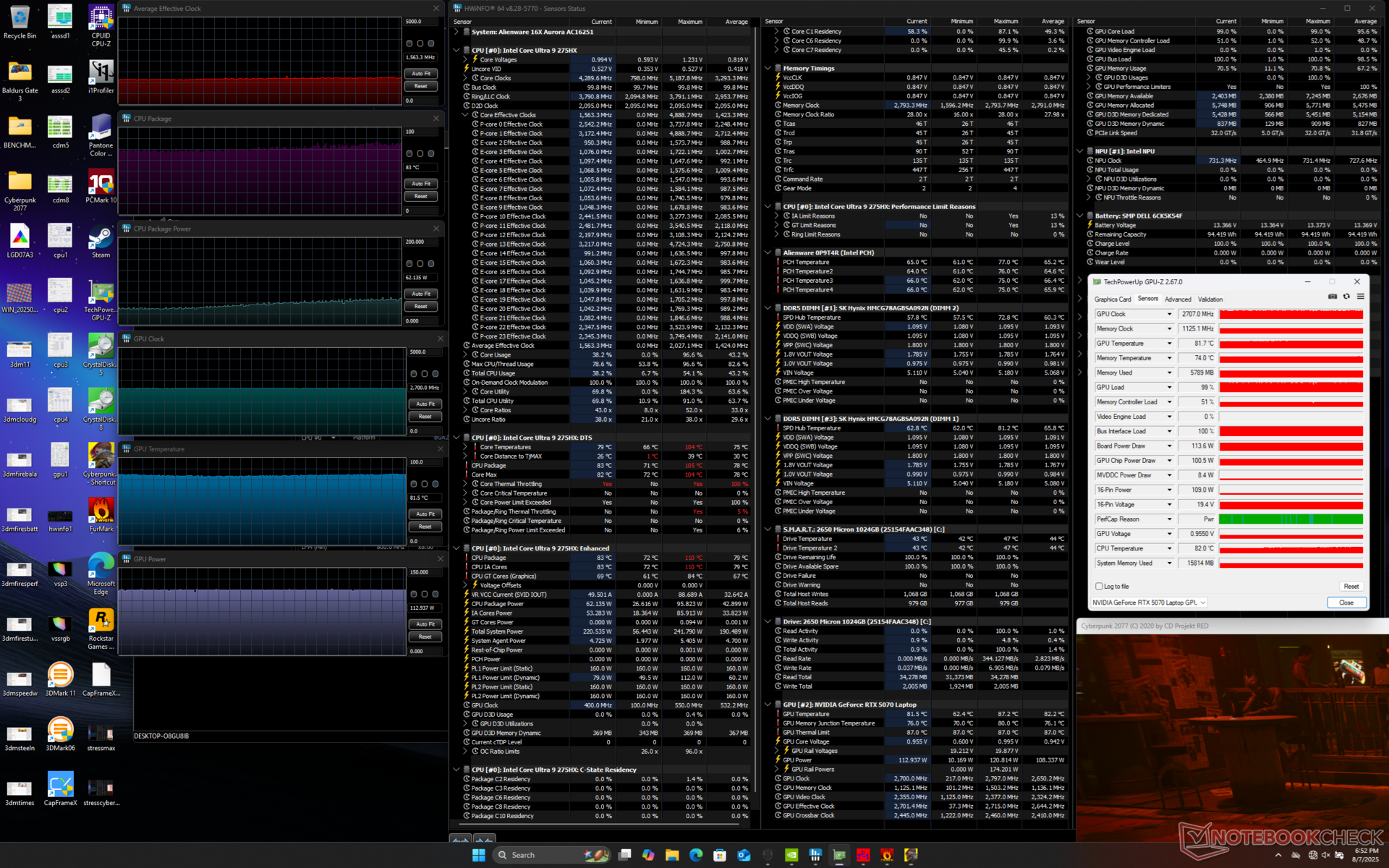Switch to Graphics Card tab
Screen dimensions: 1389x868
click(1112, 299)
